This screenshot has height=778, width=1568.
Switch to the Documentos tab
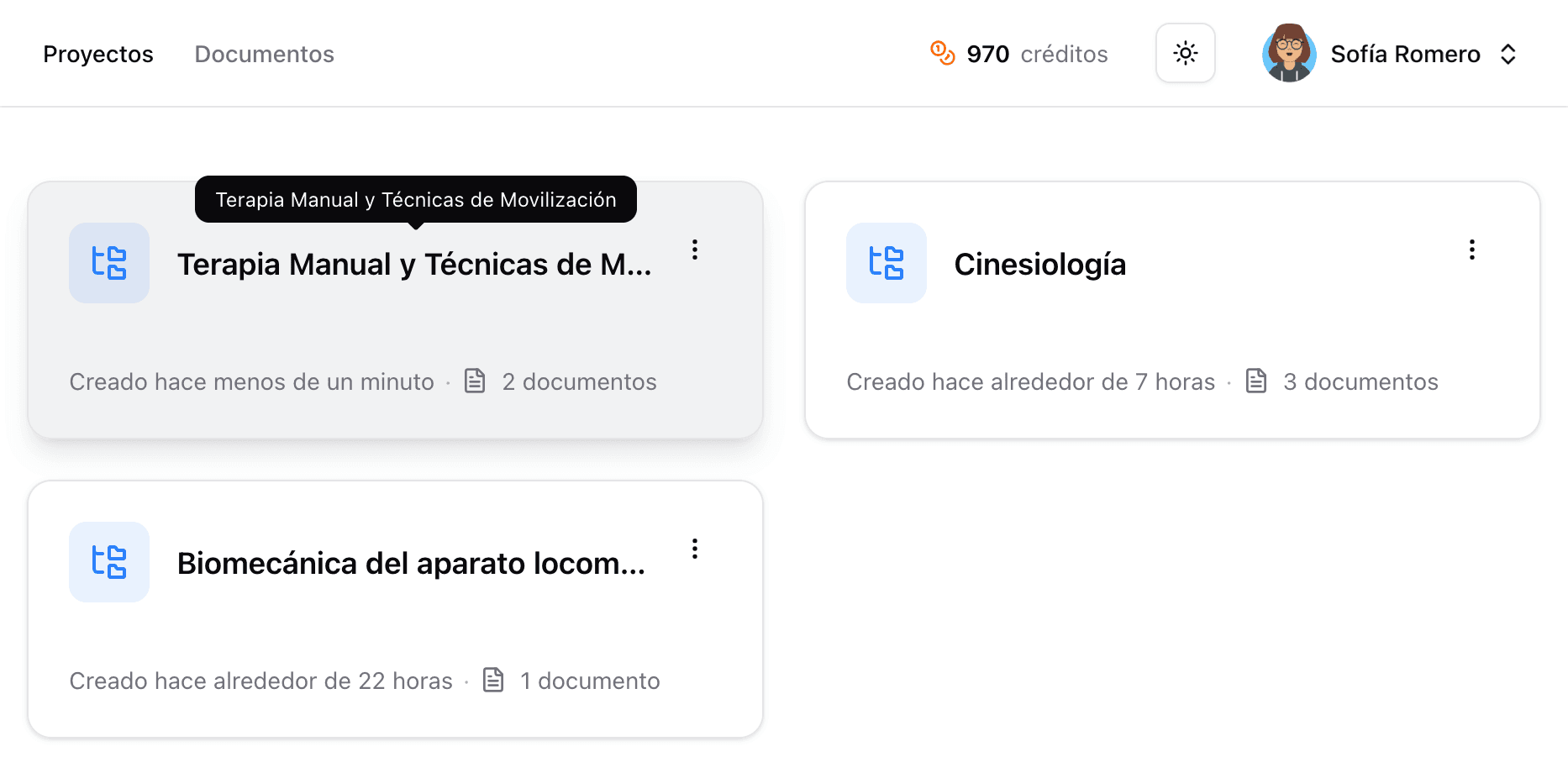[264, 54]
